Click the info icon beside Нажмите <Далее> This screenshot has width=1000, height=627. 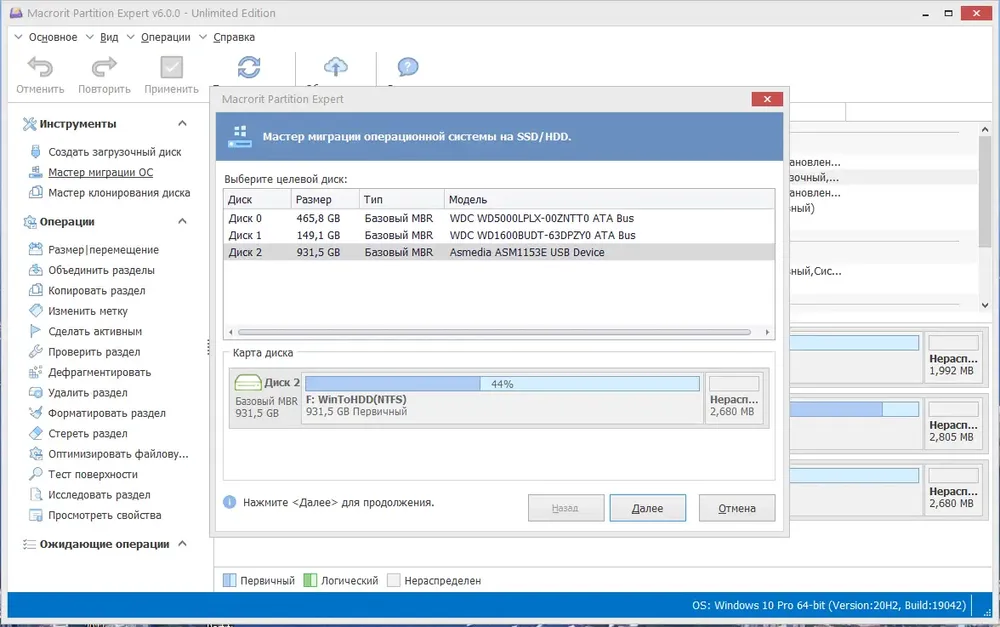click(x=230, y=502)
